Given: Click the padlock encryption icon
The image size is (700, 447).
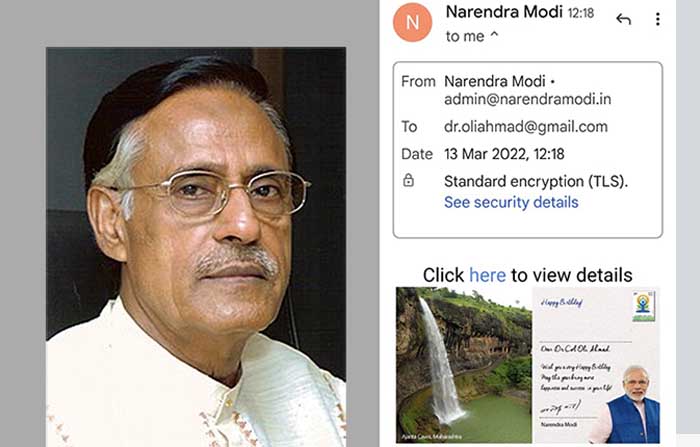Looking at the screenshot, I should pyautogui.click(x=408, y=180).
